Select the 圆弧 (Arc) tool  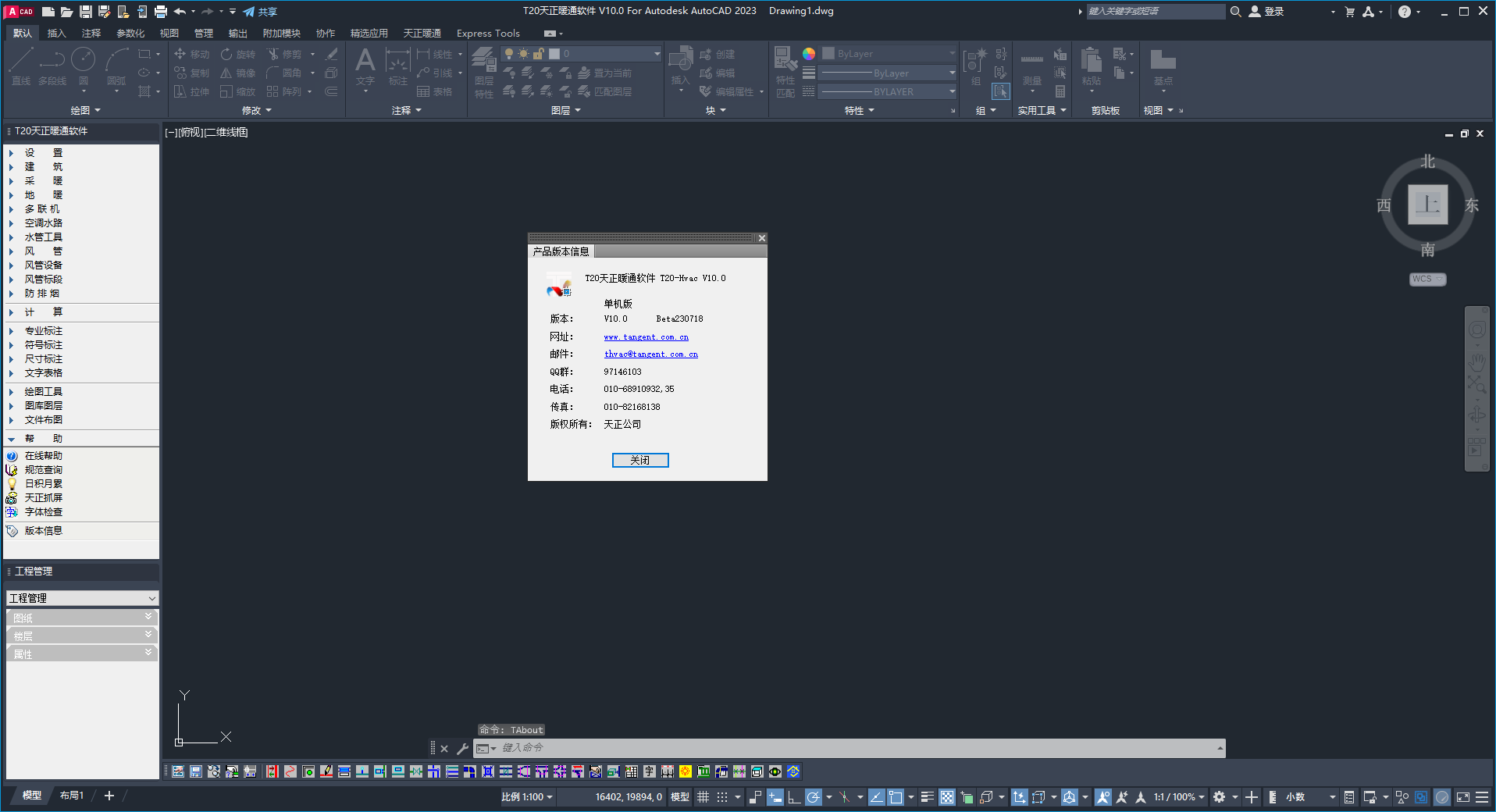[116, 66]
